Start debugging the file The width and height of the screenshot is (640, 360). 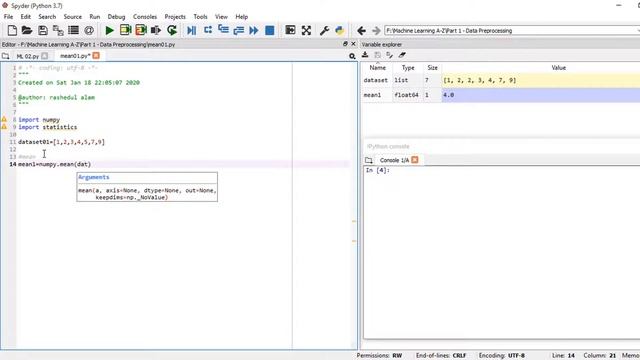[191, 30]
